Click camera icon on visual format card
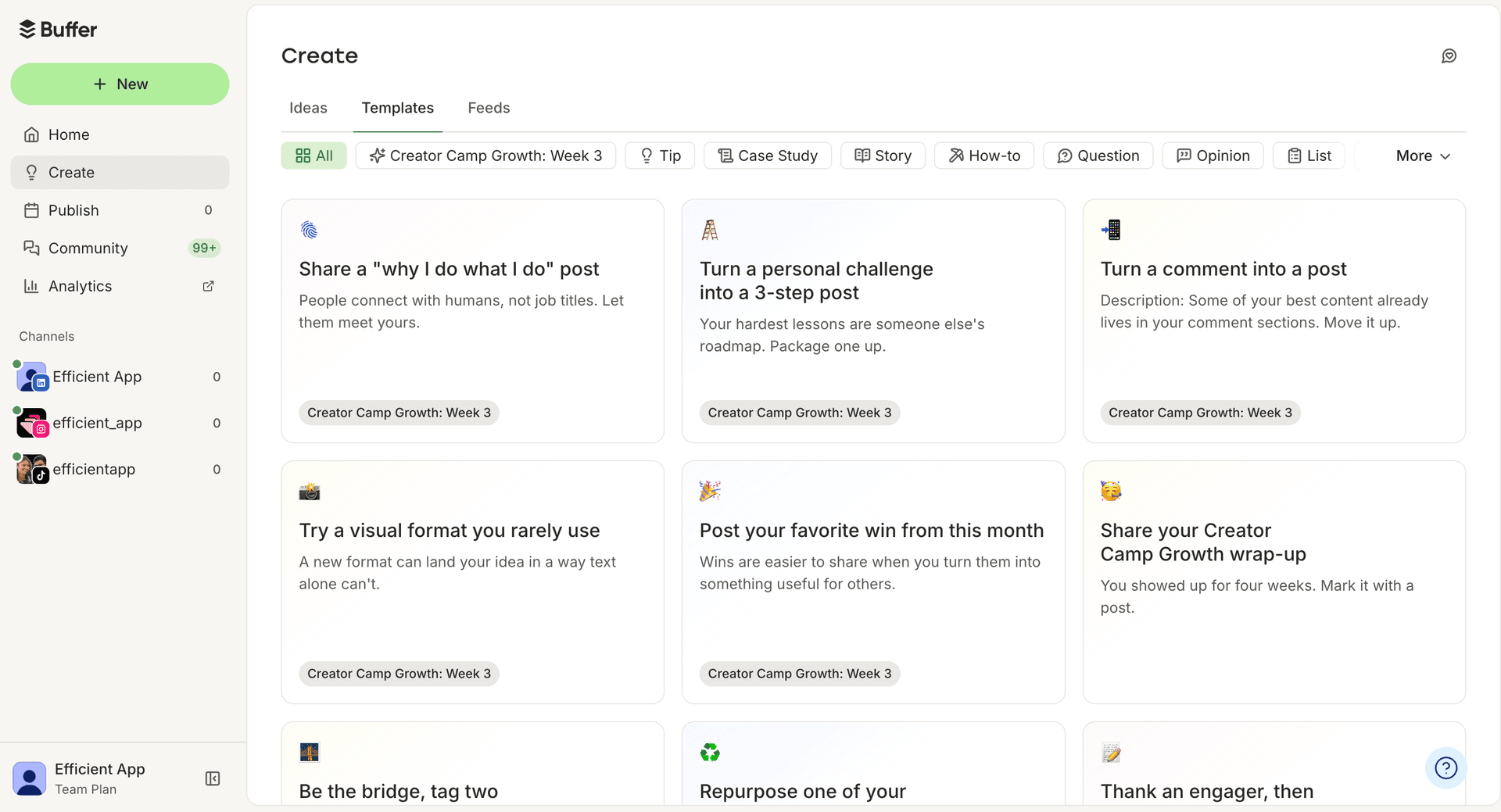 click(310, 491)
